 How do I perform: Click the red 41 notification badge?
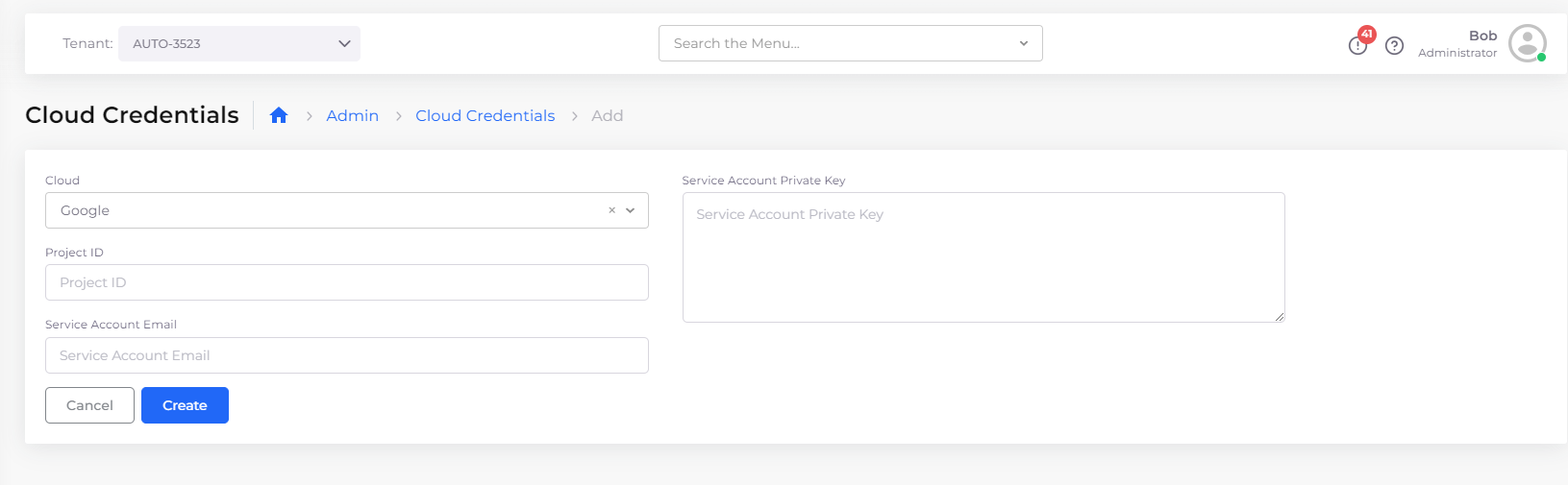coord(1367,34)
